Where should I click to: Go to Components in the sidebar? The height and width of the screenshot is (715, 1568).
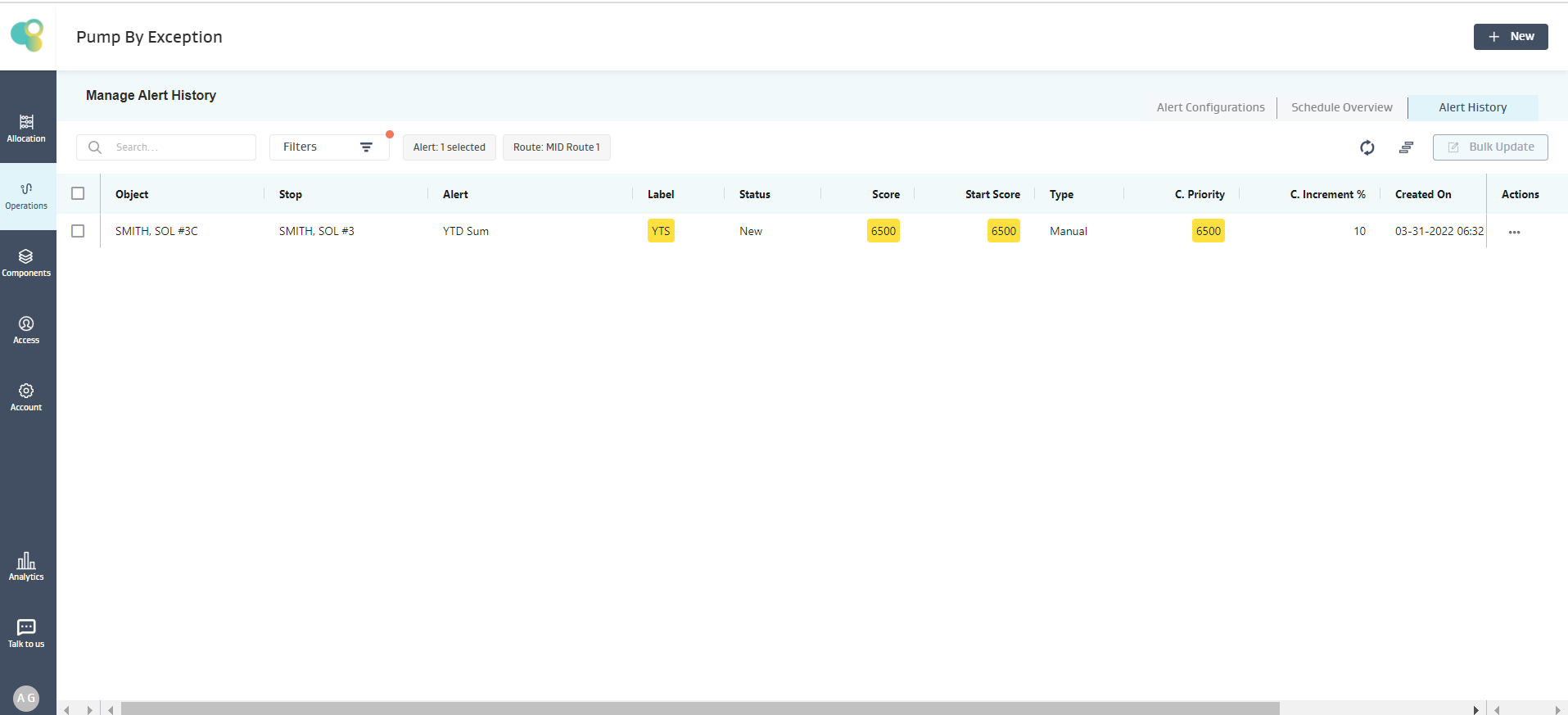pyautogui.click(x=26, y=263)
